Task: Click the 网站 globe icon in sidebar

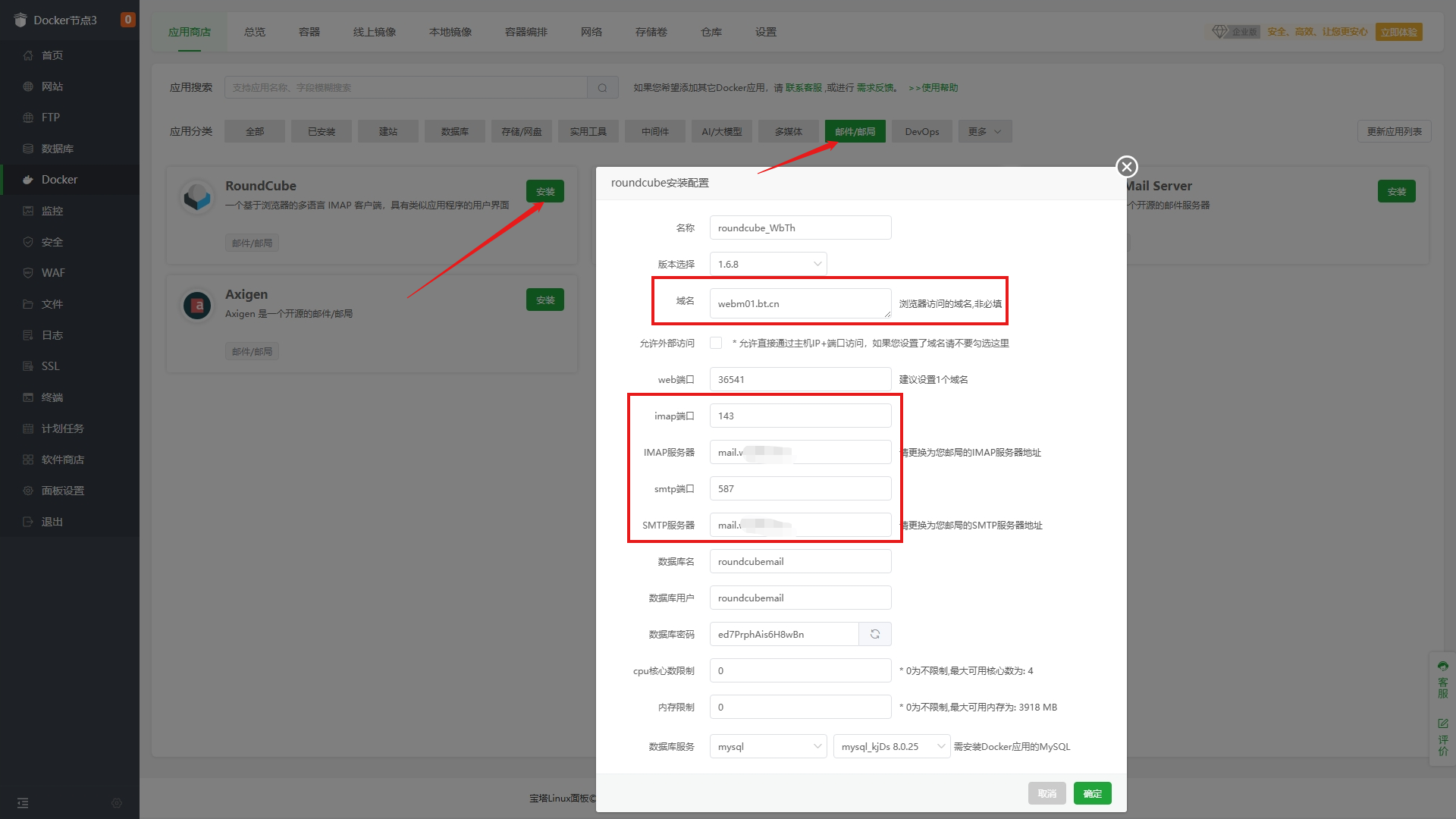Action: click(28, 86)
